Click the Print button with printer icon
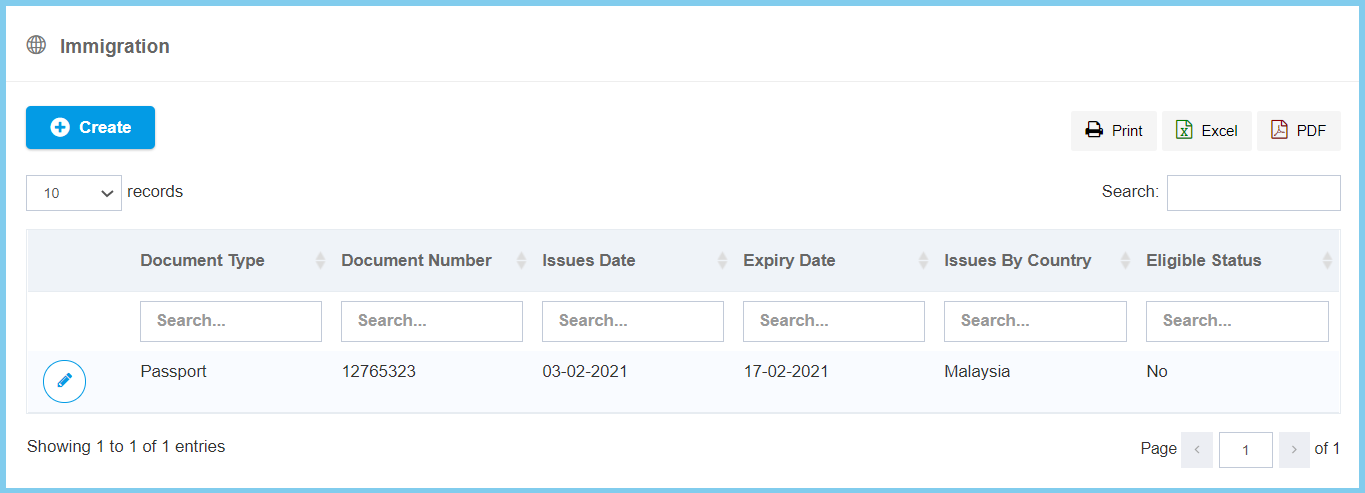 coord(1113,131)
